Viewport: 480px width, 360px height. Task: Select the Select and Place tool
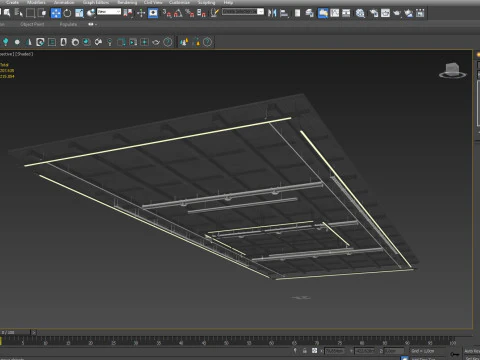(91, 13)
